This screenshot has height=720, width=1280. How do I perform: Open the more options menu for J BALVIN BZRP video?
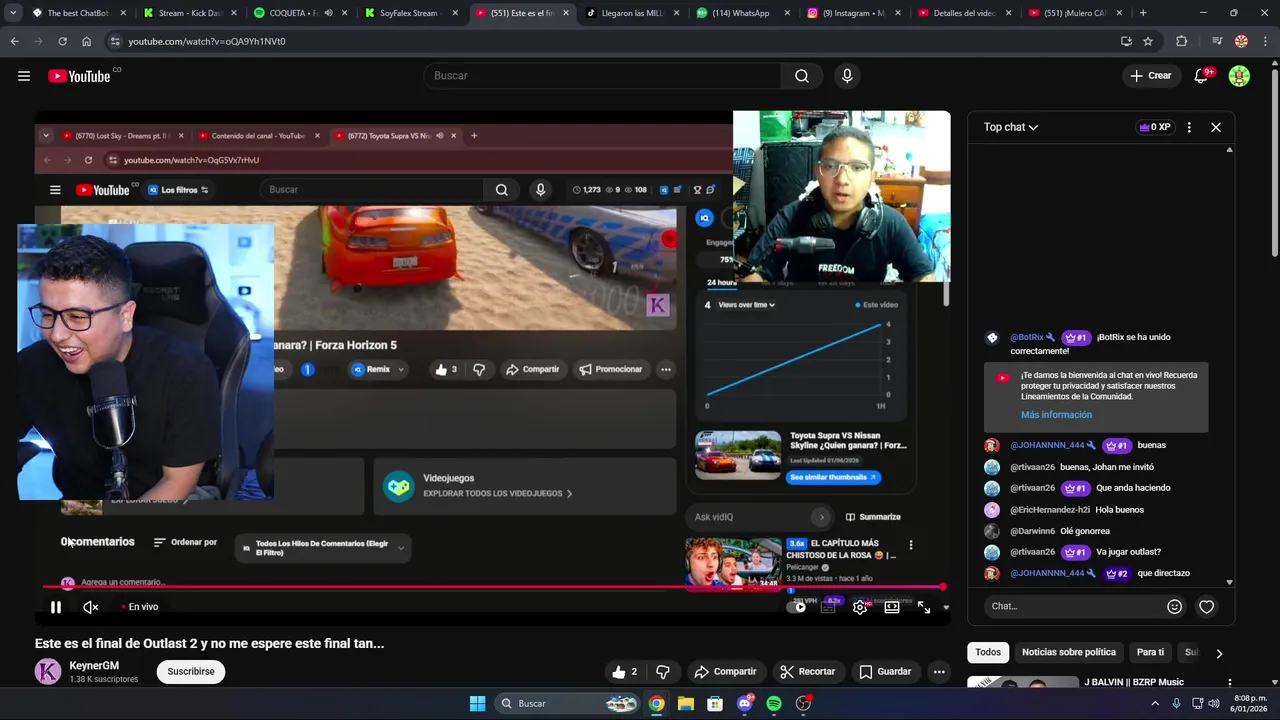(1230, 683)
